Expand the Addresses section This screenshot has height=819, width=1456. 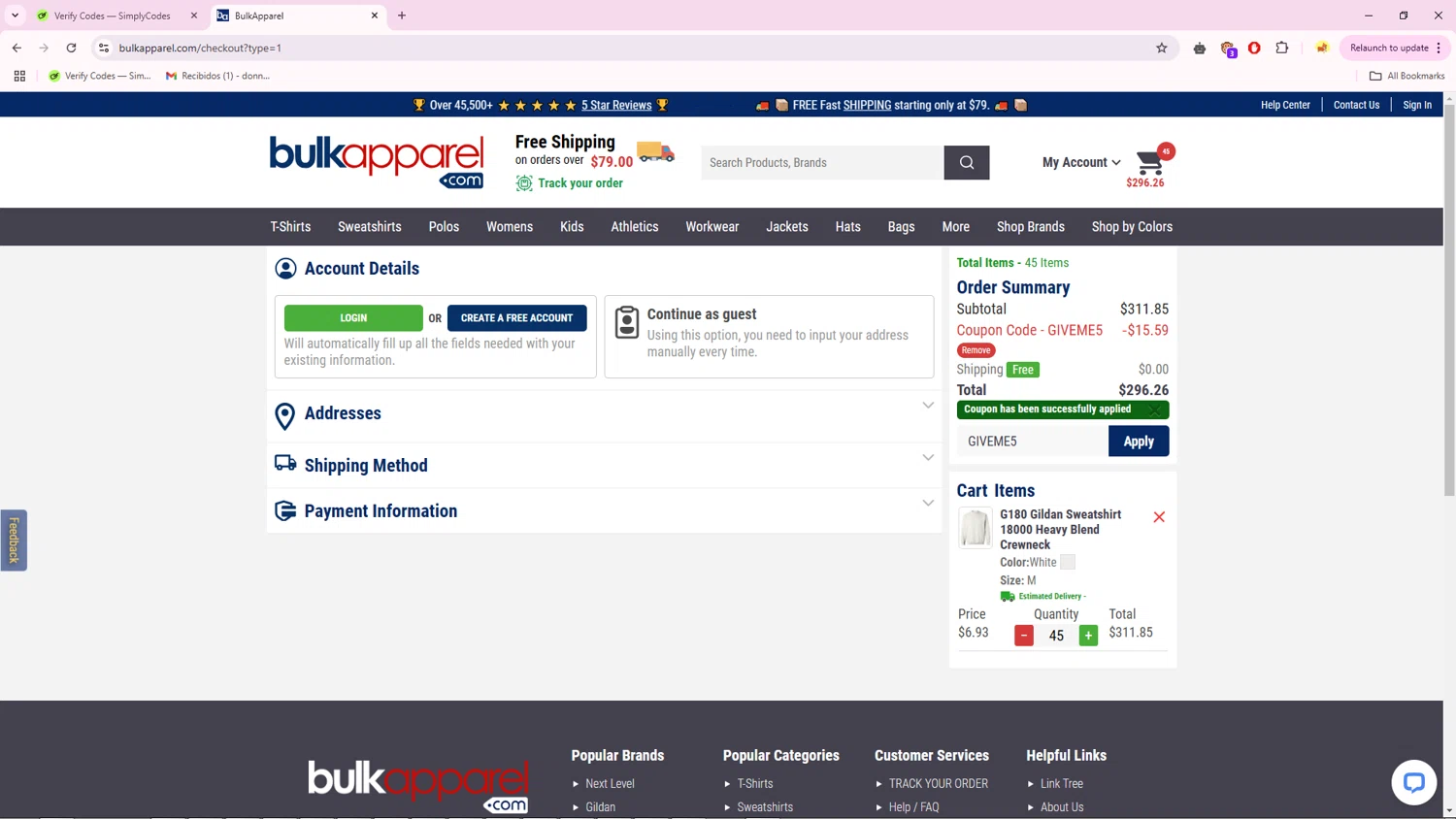(x=928, y=406)
